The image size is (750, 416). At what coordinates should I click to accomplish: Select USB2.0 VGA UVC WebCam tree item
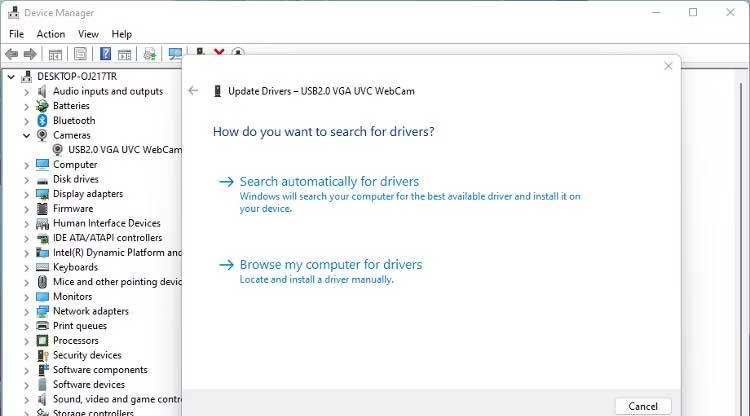(125, 150)
